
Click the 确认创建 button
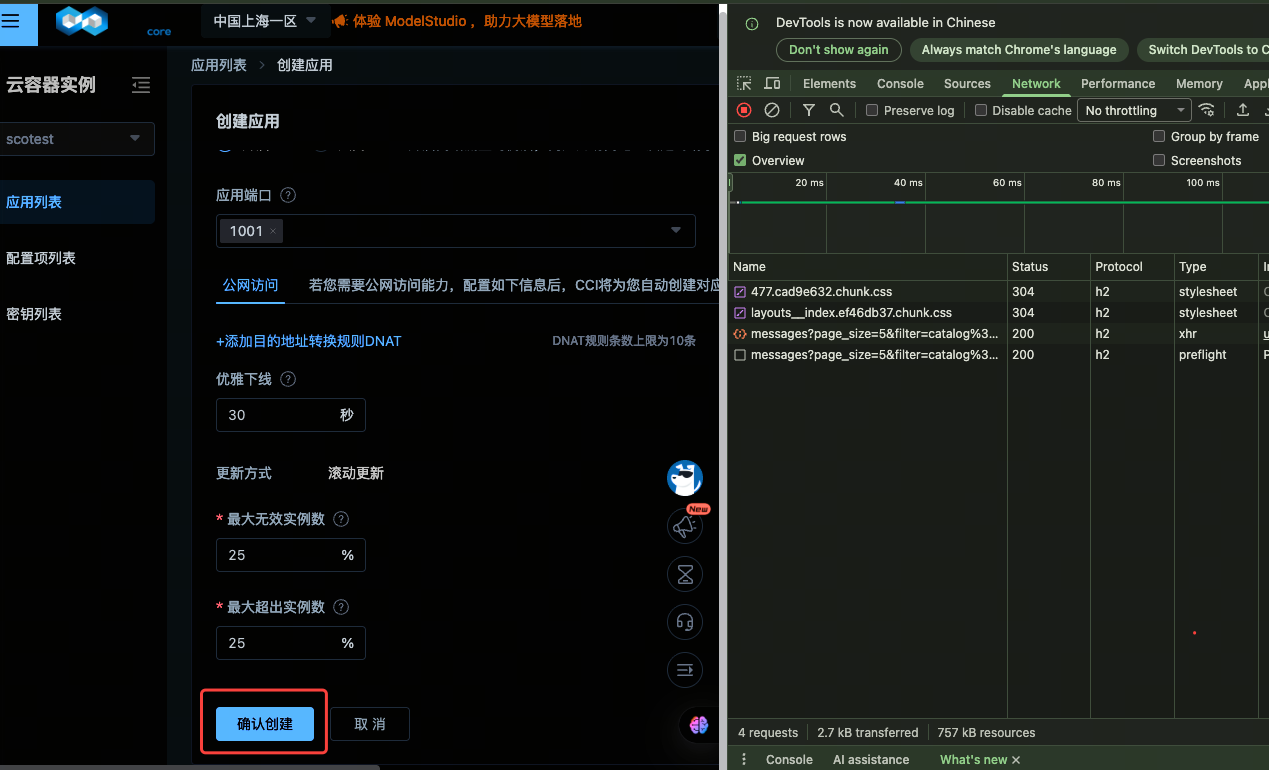[x=265, y=724]
